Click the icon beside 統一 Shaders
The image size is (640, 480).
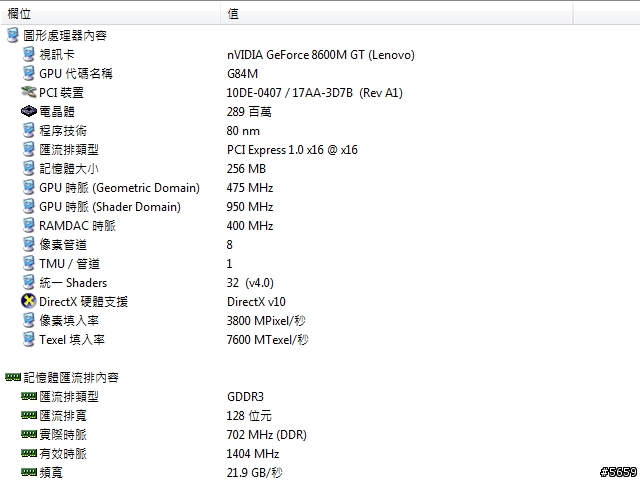coord(29,282)
